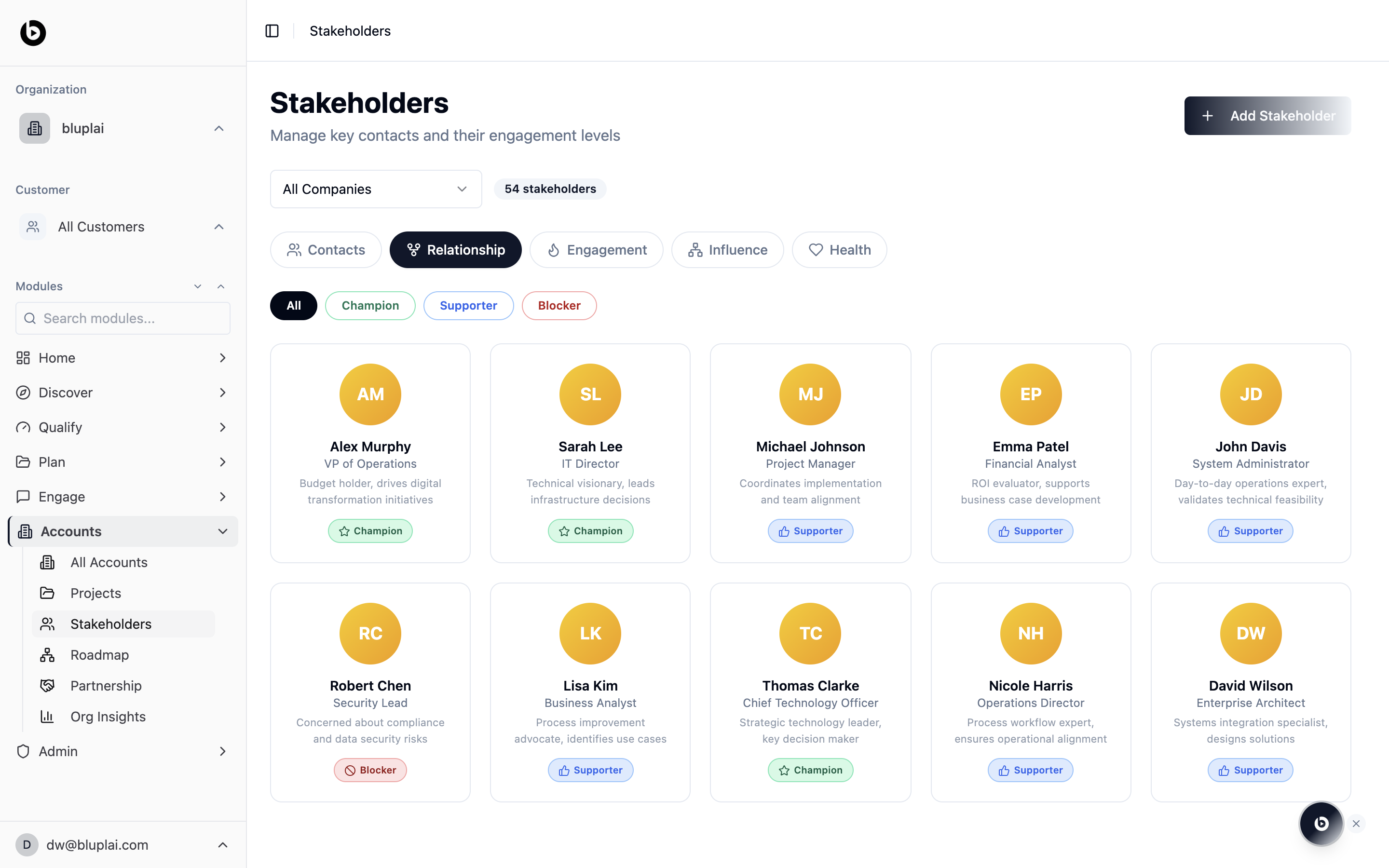Open the All Companies dropdown
The height and width of the screenshot is (868, 1389).
coord(376,189)
